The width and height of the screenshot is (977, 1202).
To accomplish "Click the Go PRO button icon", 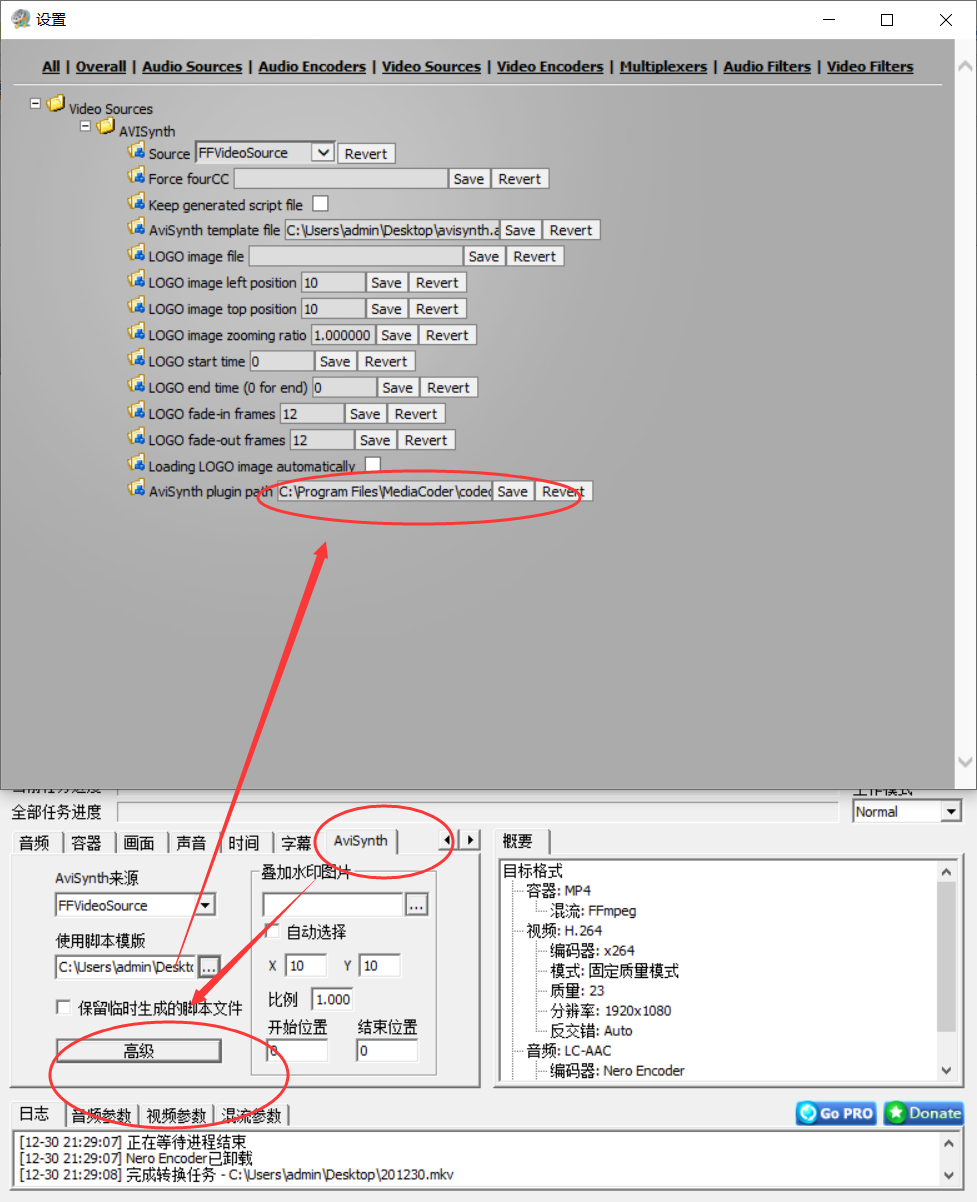I will pyautogui.click(x=808, y=1113).
